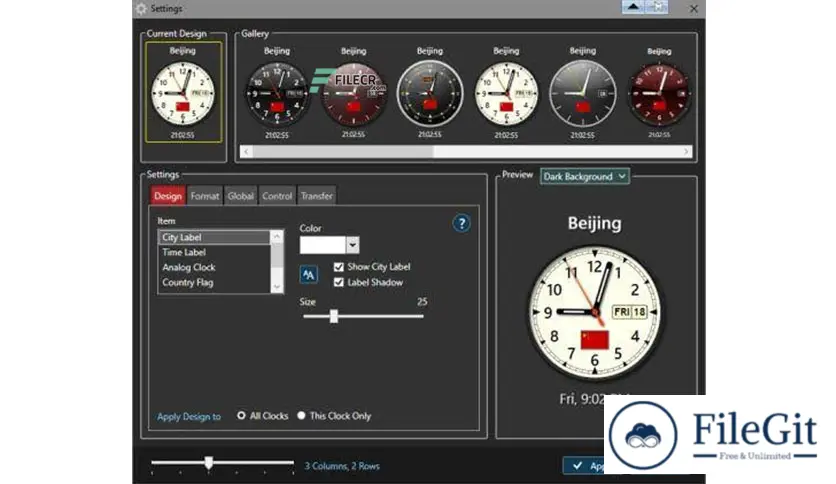Screen dimensions: 836x484
Task: Click the Size slider handle
Action: click(x=334, y=316)
